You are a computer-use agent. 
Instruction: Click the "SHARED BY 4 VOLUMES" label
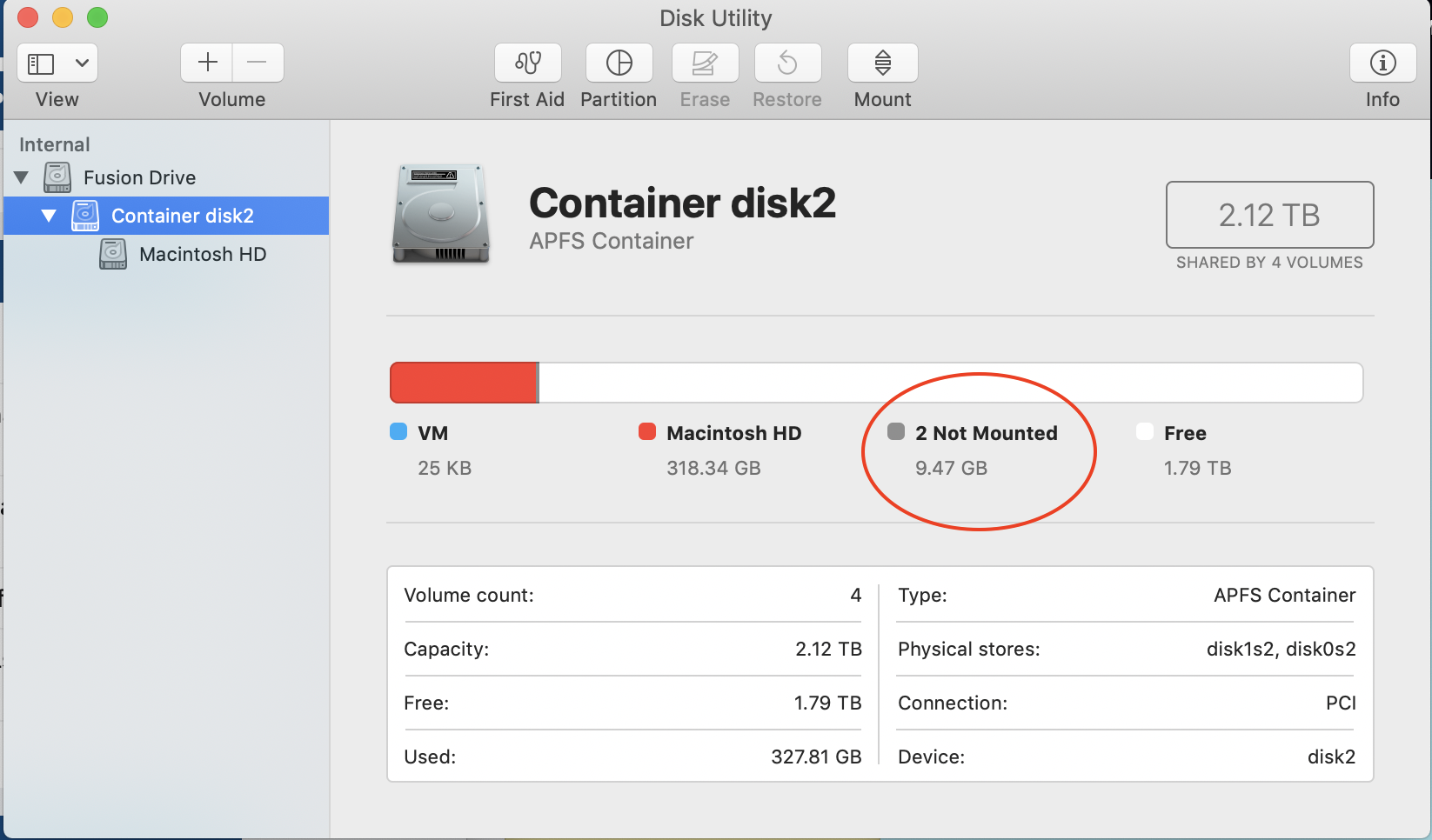coord(1269,263)
